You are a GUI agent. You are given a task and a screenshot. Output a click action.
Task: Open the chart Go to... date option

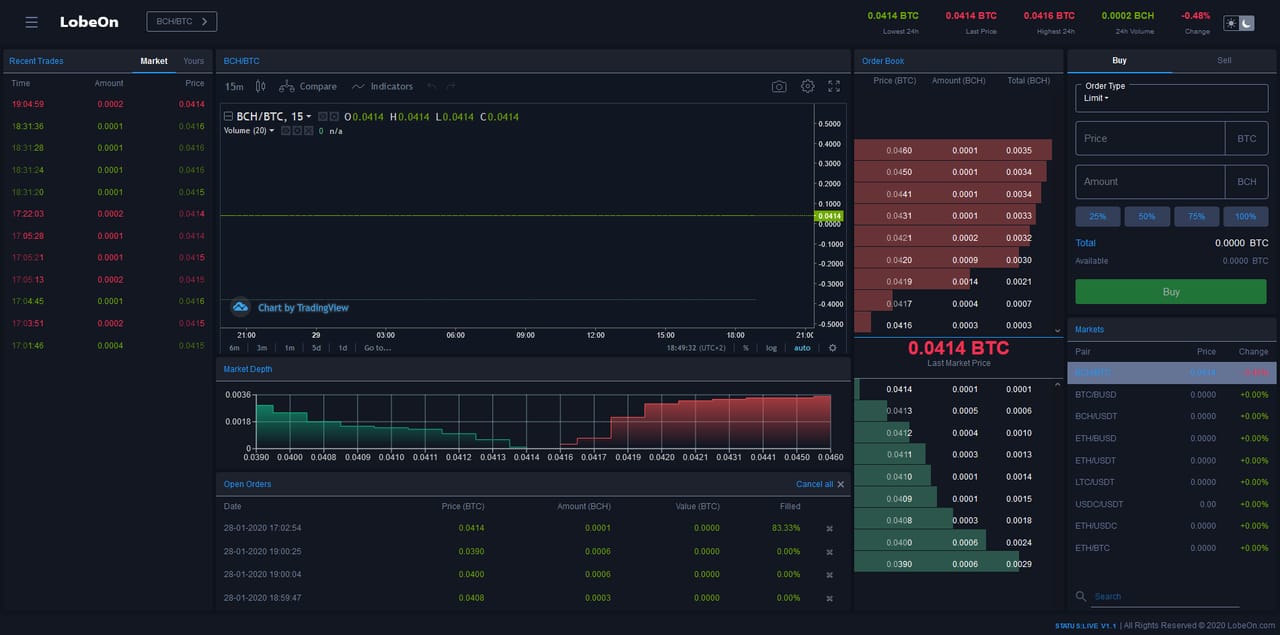(378, 348)
